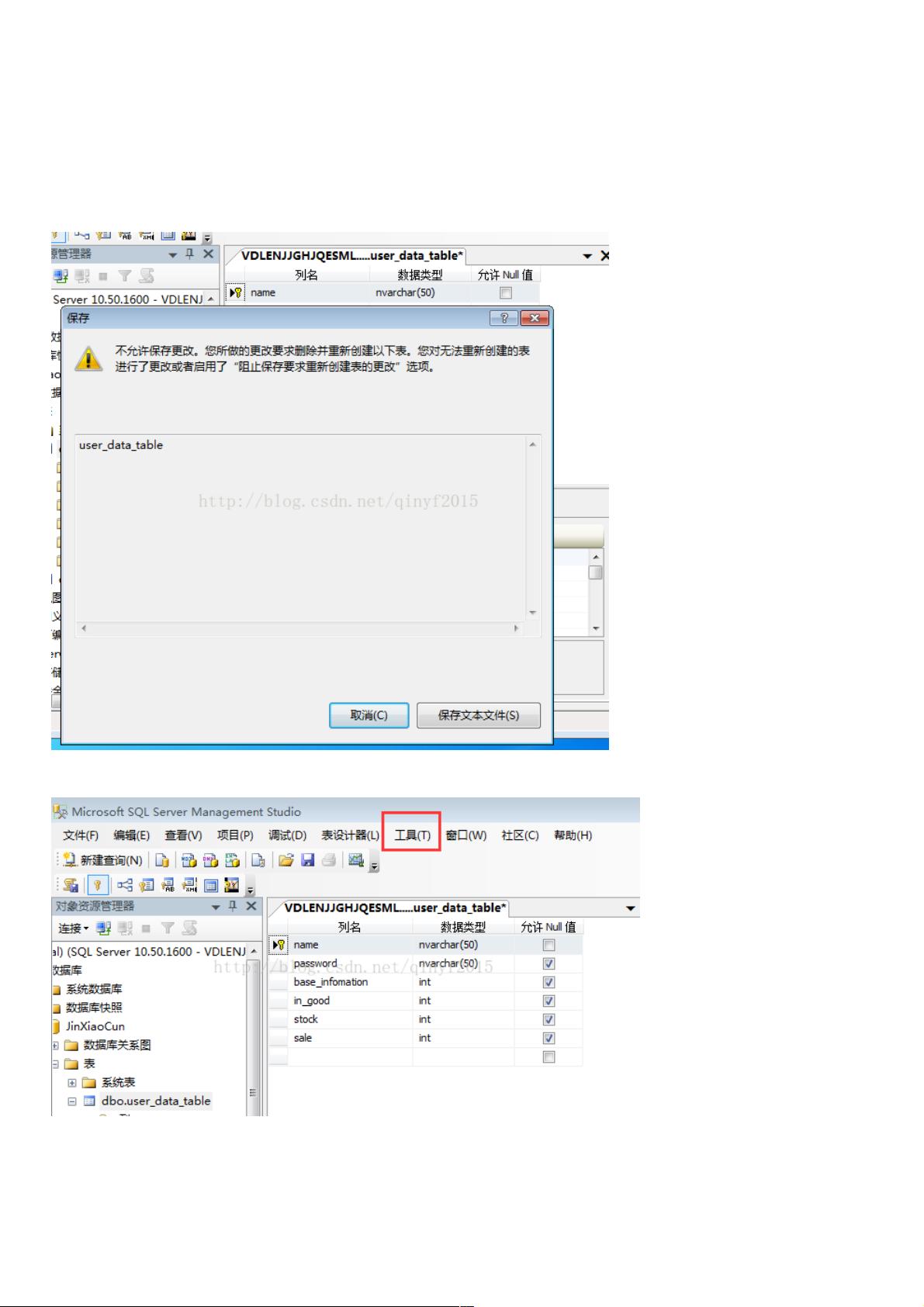Screen dimensions: 924x1307
Task: Click the up arrow of the 保存 dialog list scrollbar
Action: pyautogui.click(x=532, y=444)
